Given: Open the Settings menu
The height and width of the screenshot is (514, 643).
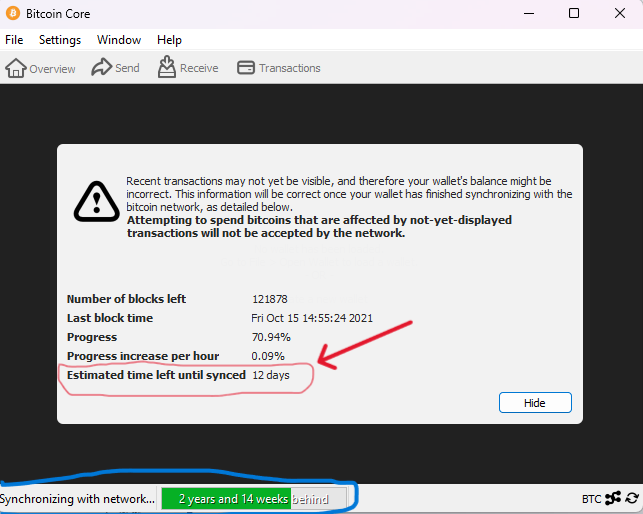Looking at the screenshot, I should pyautogui.click(x=60, y=40).
